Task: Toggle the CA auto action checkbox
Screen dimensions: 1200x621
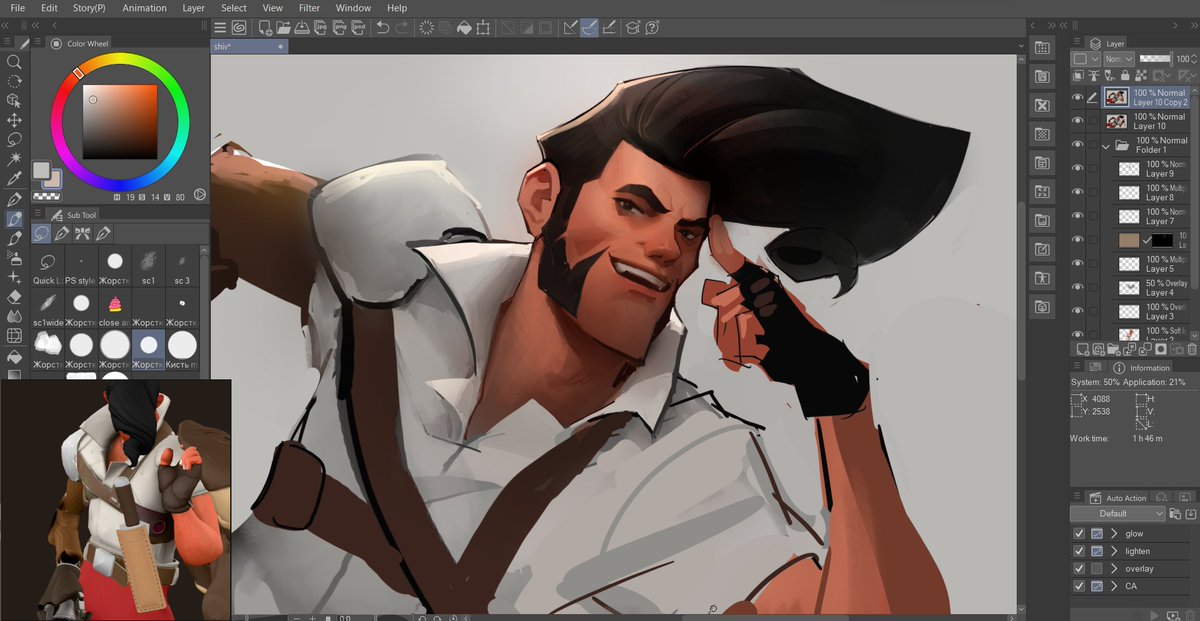Action: 1078,586
